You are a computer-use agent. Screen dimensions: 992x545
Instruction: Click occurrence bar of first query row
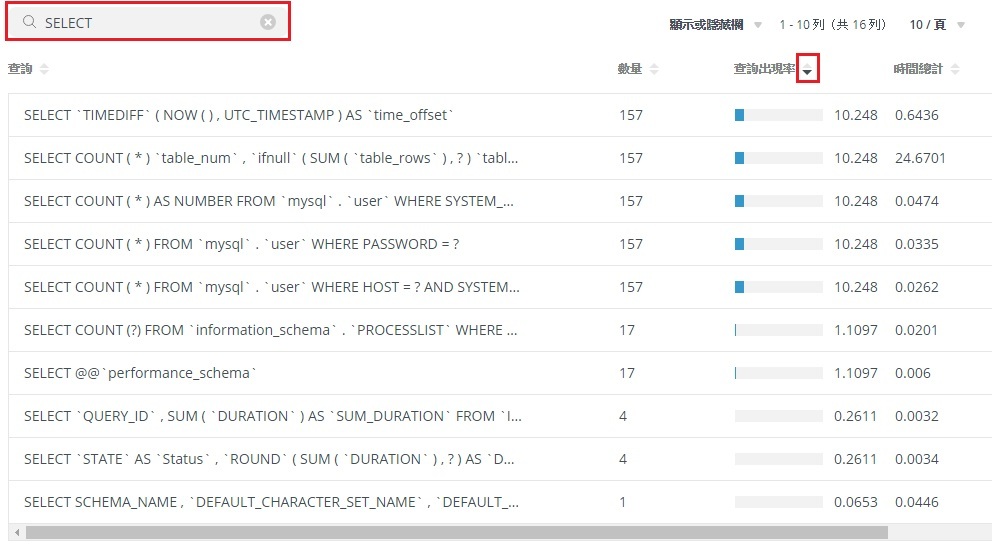click(x=778, y=115)
